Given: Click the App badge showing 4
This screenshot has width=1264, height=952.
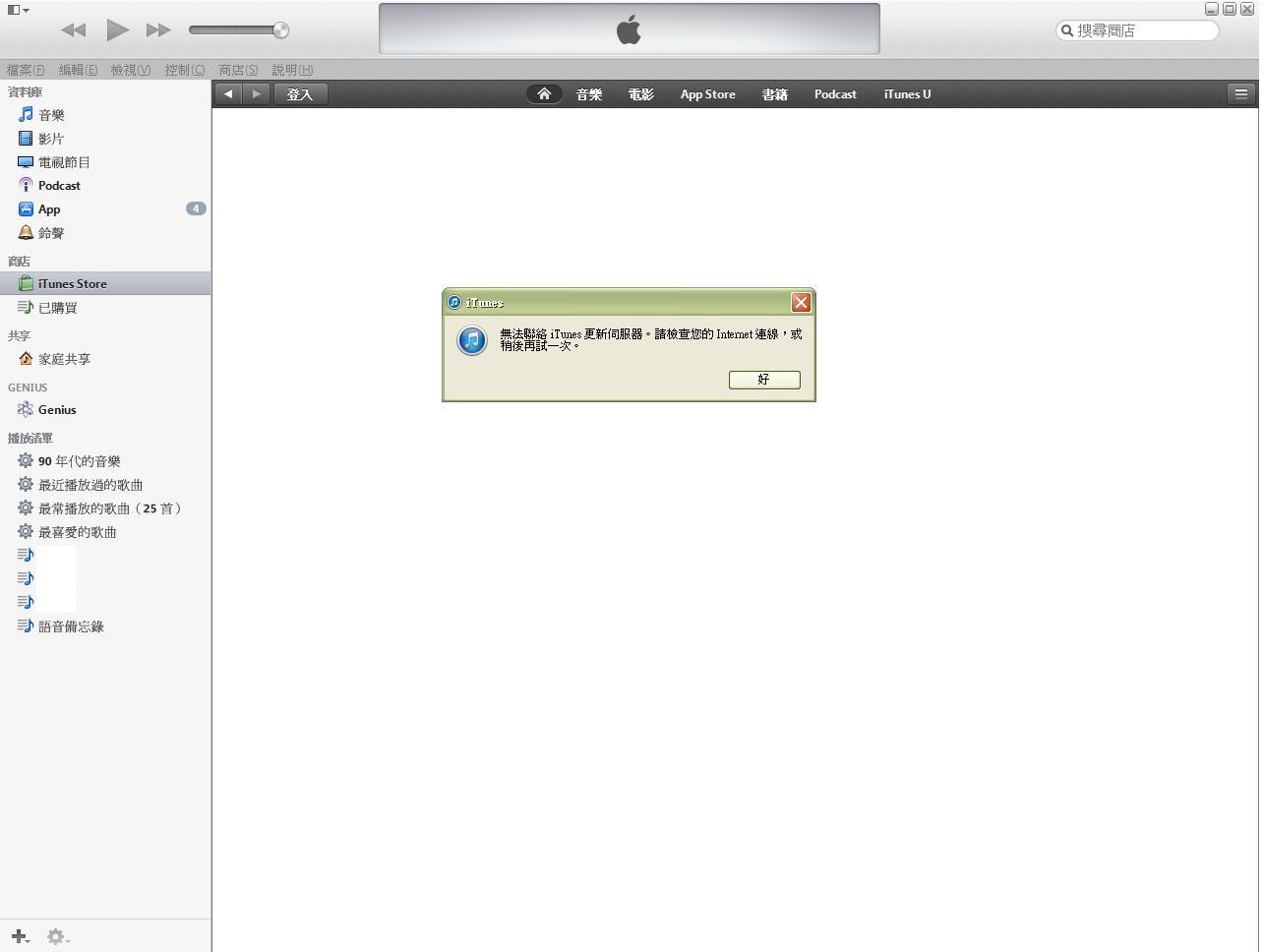Looking at the screenshot, I should [196, 208].
